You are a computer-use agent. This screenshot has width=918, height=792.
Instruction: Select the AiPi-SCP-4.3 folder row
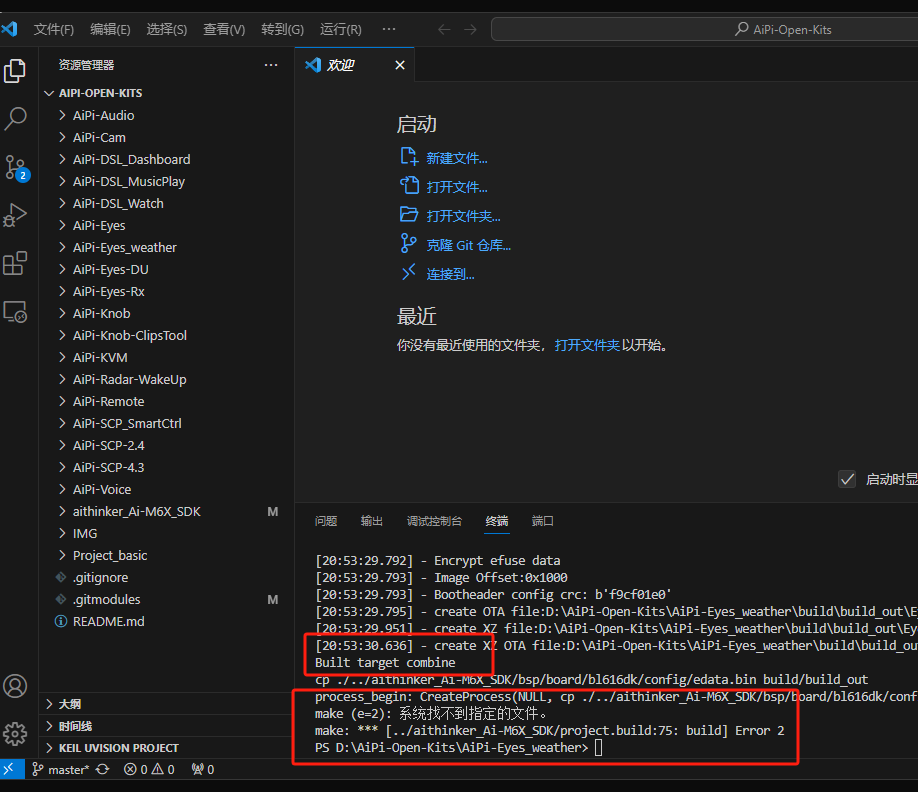tap(166, 468)
